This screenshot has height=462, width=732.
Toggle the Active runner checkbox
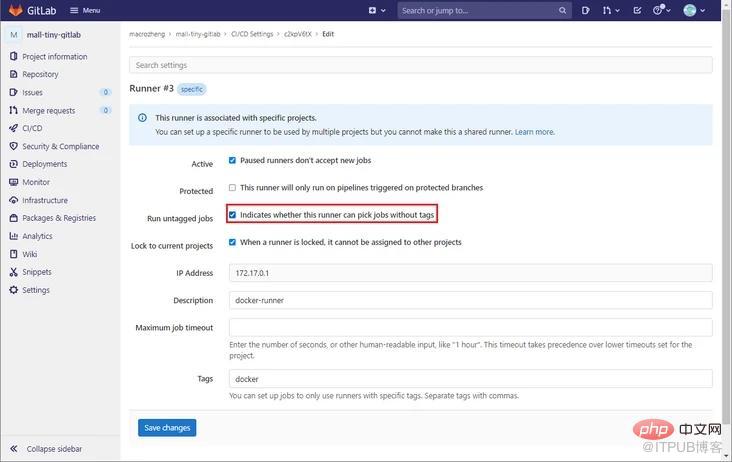232,160
